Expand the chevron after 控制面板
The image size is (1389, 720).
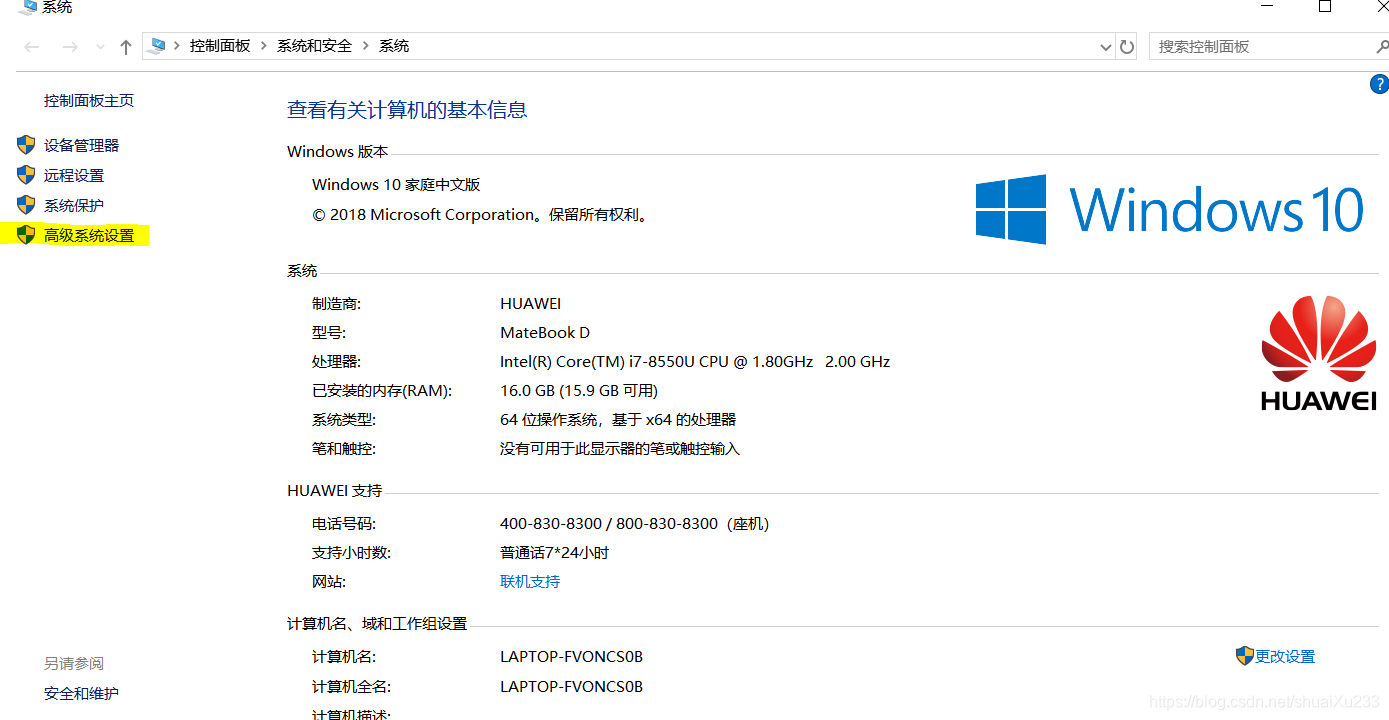[264, 46]
